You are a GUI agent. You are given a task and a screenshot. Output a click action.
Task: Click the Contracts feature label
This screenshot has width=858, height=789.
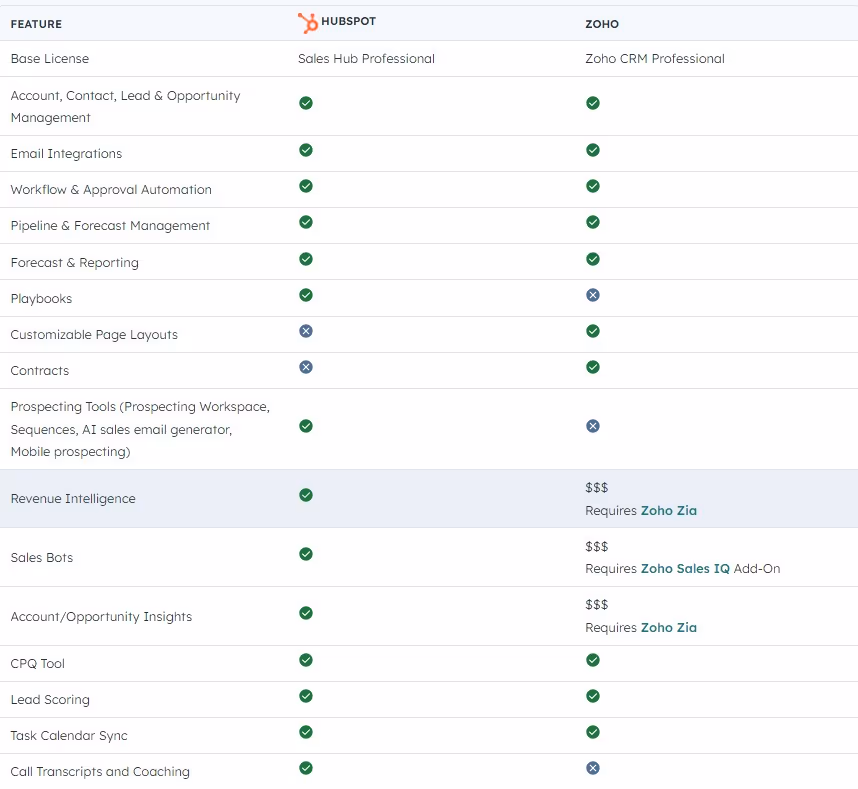point(40,371)
